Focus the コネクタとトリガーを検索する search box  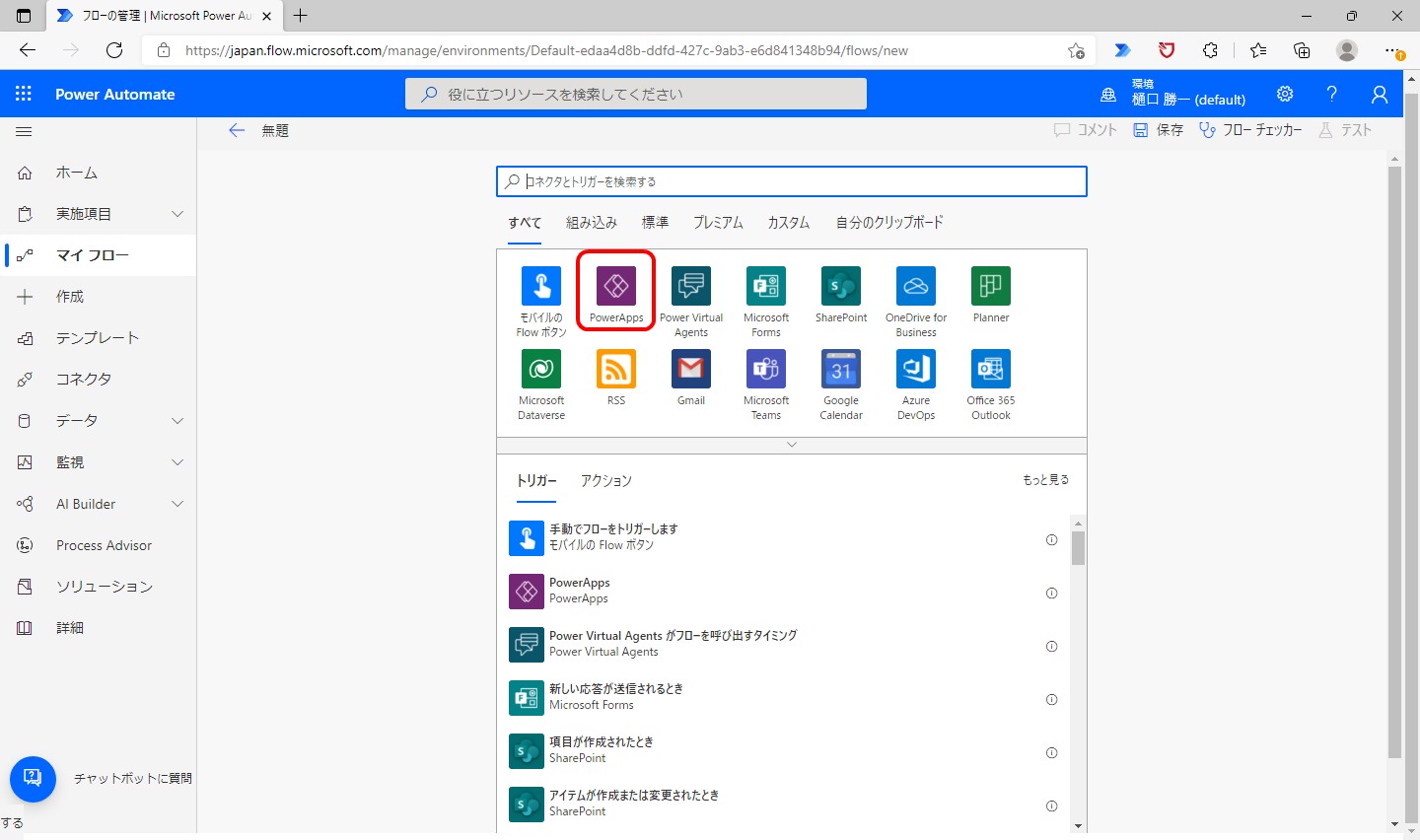792,181
